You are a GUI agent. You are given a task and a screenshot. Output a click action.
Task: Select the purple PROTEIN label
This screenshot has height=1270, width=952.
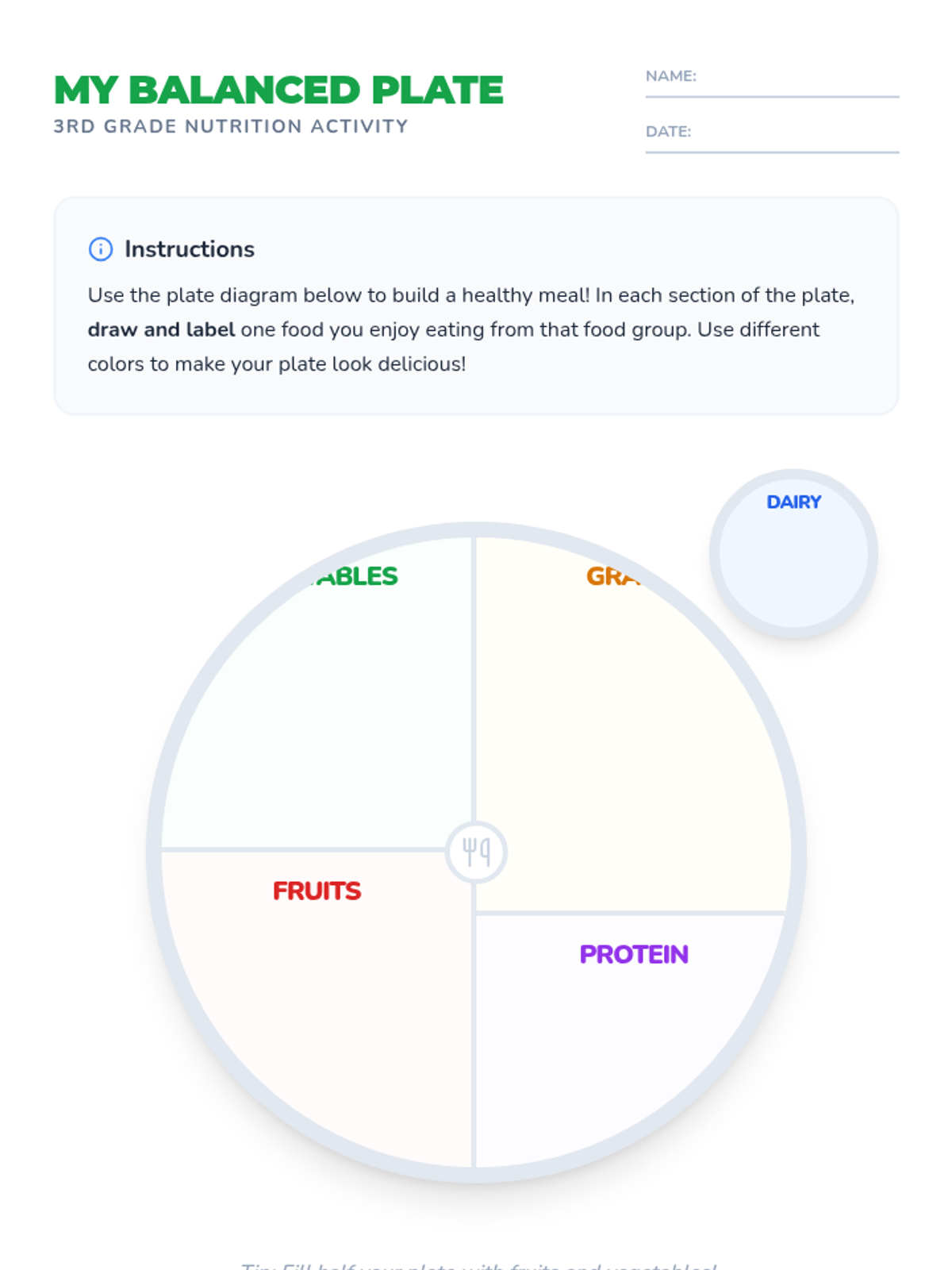634,954
